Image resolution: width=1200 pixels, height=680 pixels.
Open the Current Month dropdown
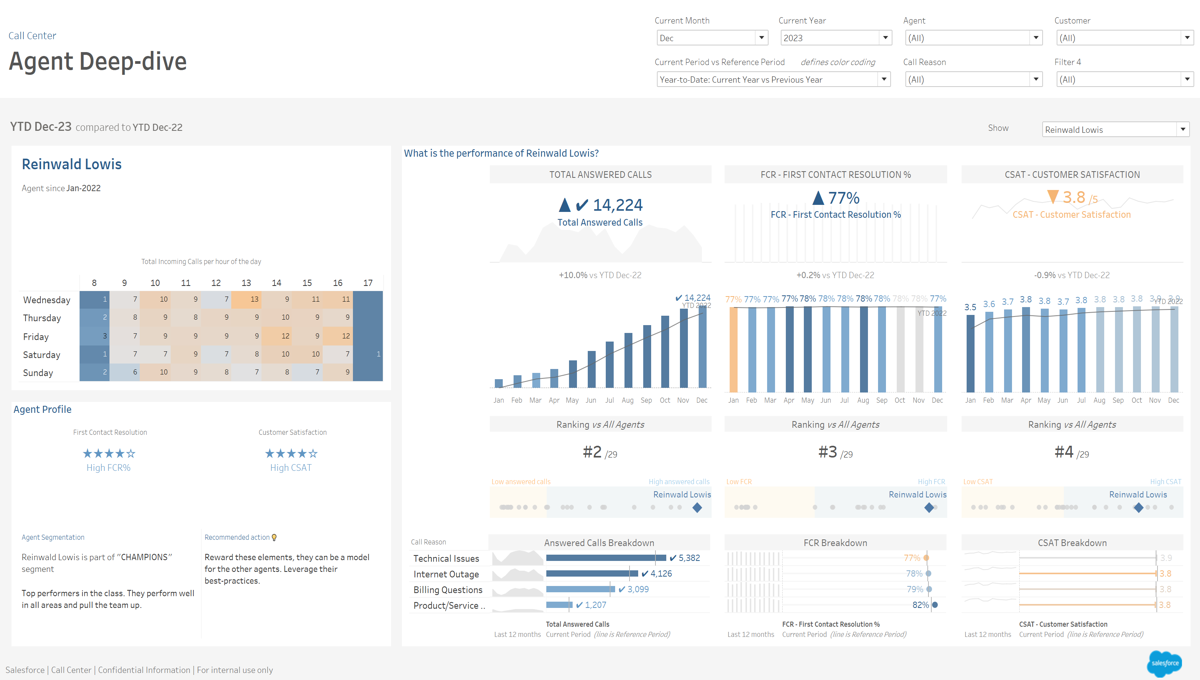click(x=711, y=38)
